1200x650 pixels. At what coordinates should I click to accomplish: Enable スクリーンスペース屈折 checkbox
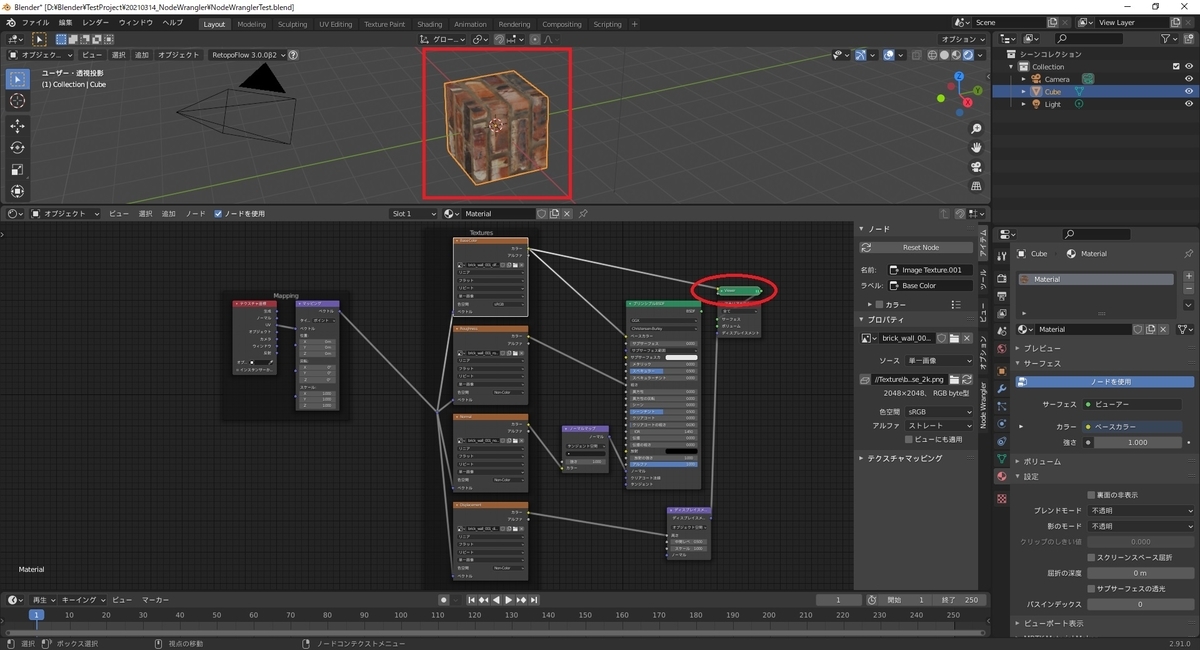click(1091, 557)
